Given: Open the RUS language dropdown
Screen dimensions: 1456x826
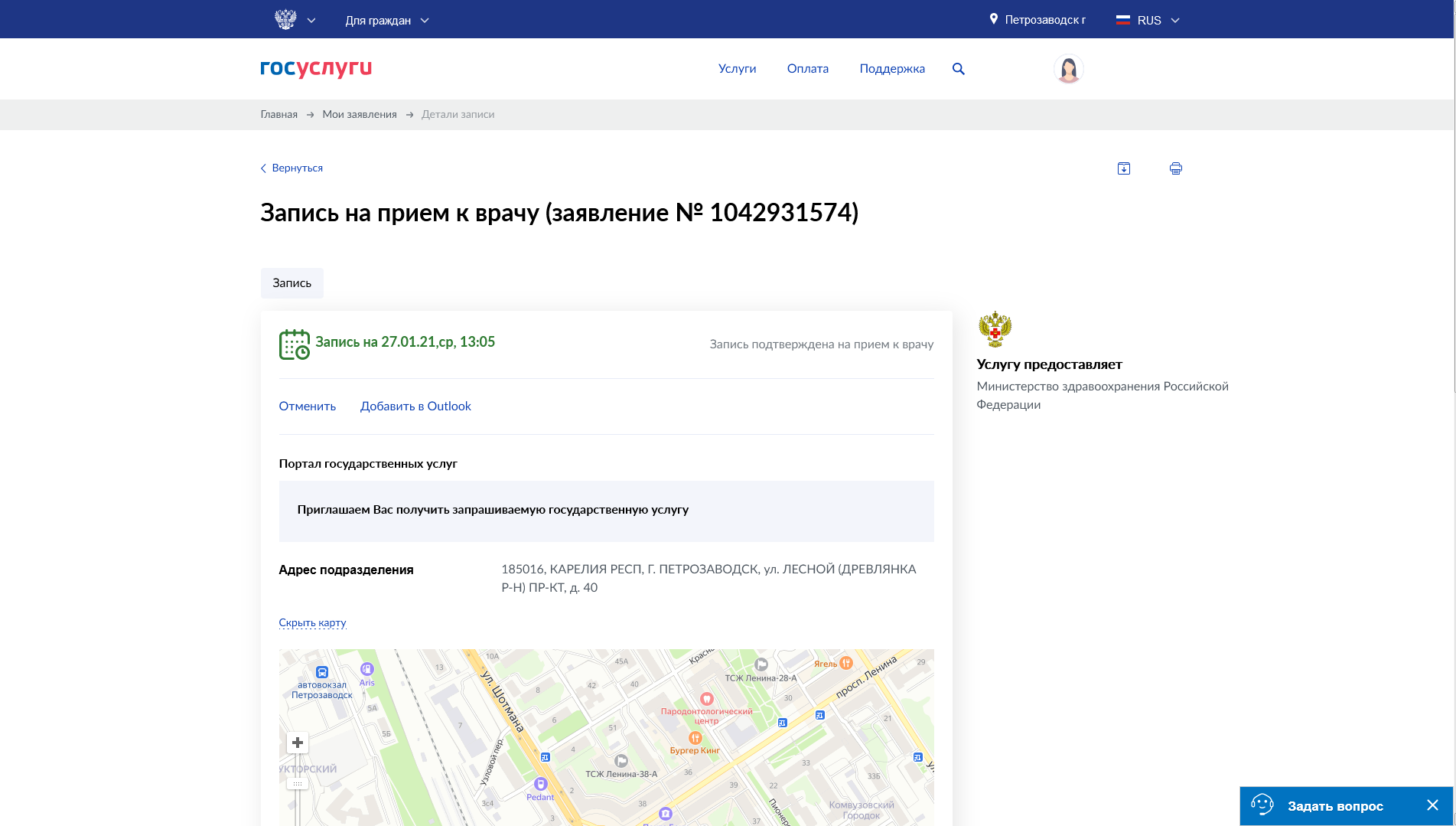Looking at the screenshot, I should click(1148, 21).
